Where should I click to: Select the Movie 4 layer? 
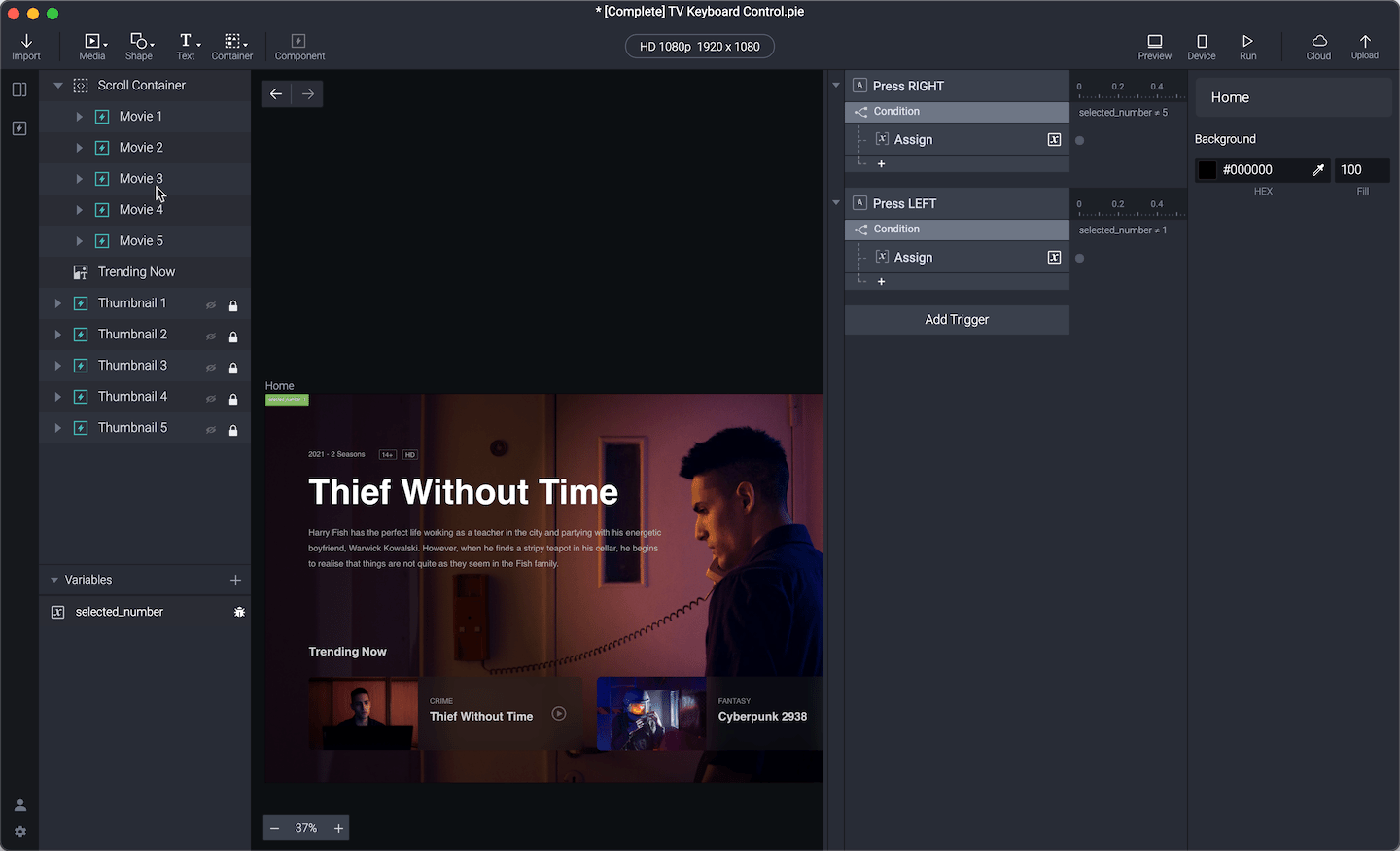pos(145,210)
